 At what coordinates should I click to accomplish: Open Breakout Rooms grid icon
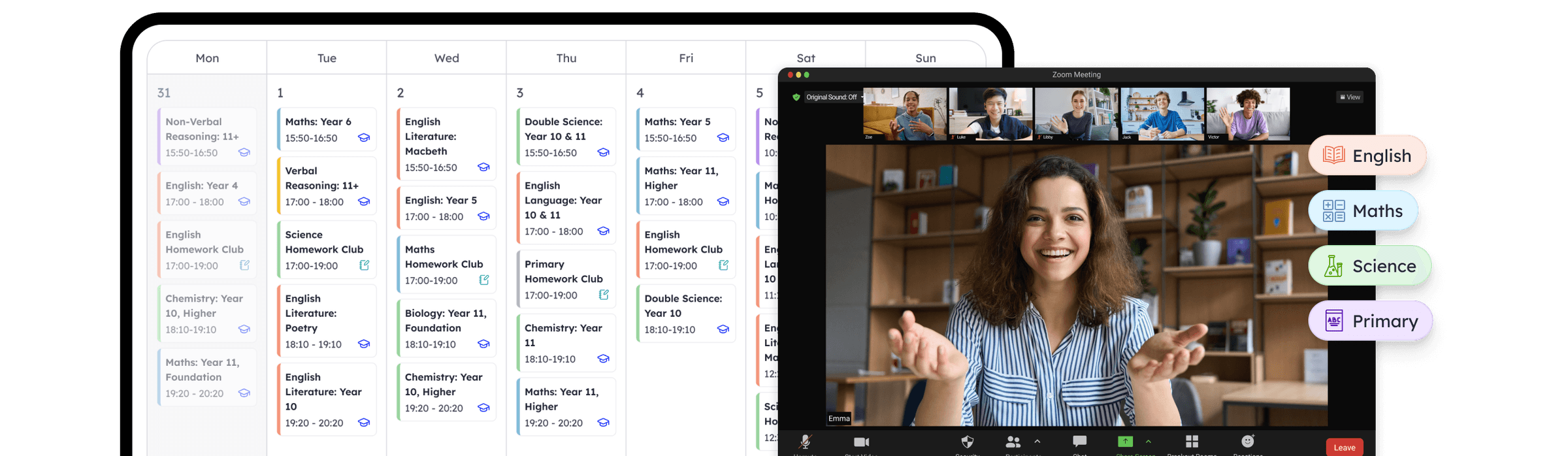[1192, 442]
